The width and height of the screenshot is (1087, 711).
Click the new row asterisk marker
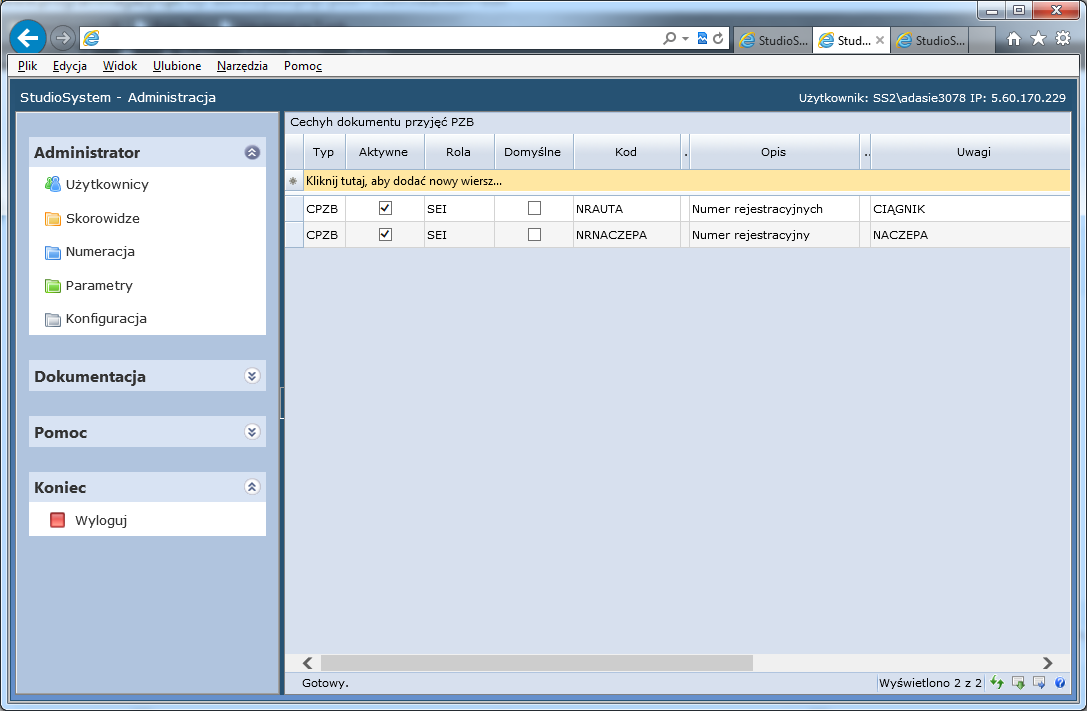[293, 181]
